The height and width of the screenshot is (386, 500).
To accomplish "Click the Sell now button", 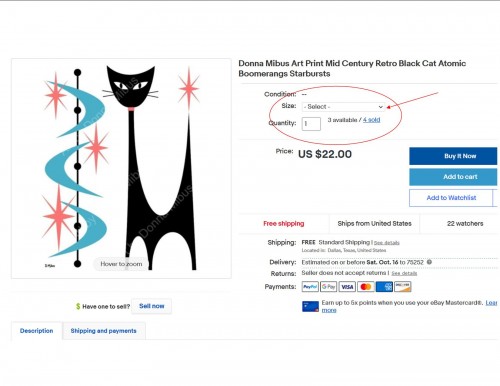I will click(x=152, y=306).
